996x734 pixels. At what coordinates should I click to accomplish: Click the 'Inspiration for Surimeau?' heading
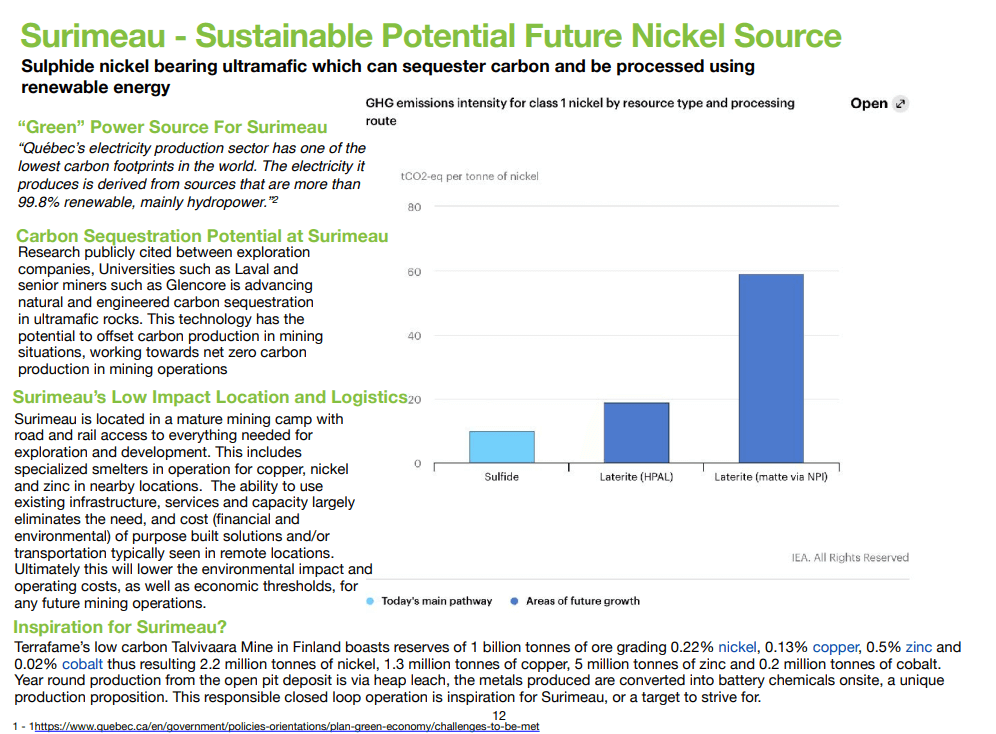click(x=120, y=627)
